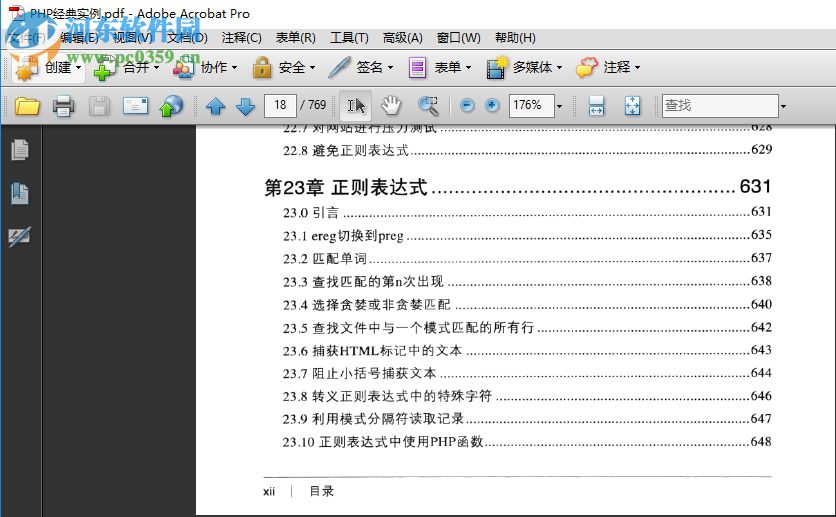Click the 查找 search input box
The width and height of the screenshot is (836, 517).
click(x=720, y=106)
